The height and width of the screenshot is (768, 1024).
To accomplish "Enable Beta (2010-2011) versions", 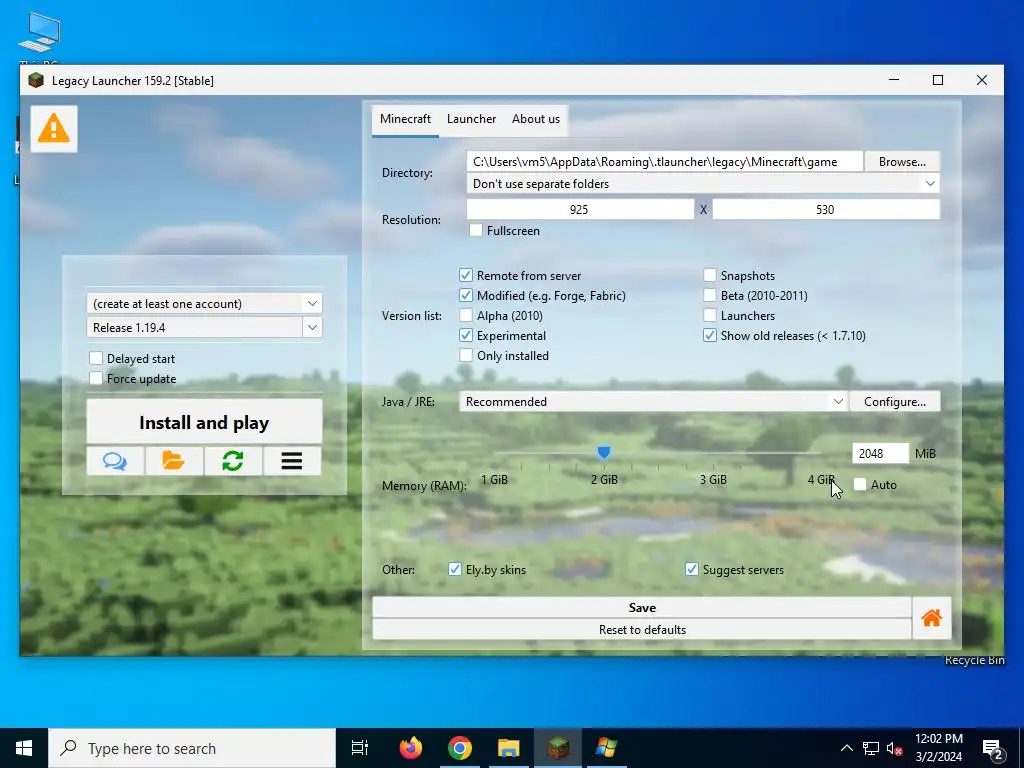I will [x=710, y=296].
